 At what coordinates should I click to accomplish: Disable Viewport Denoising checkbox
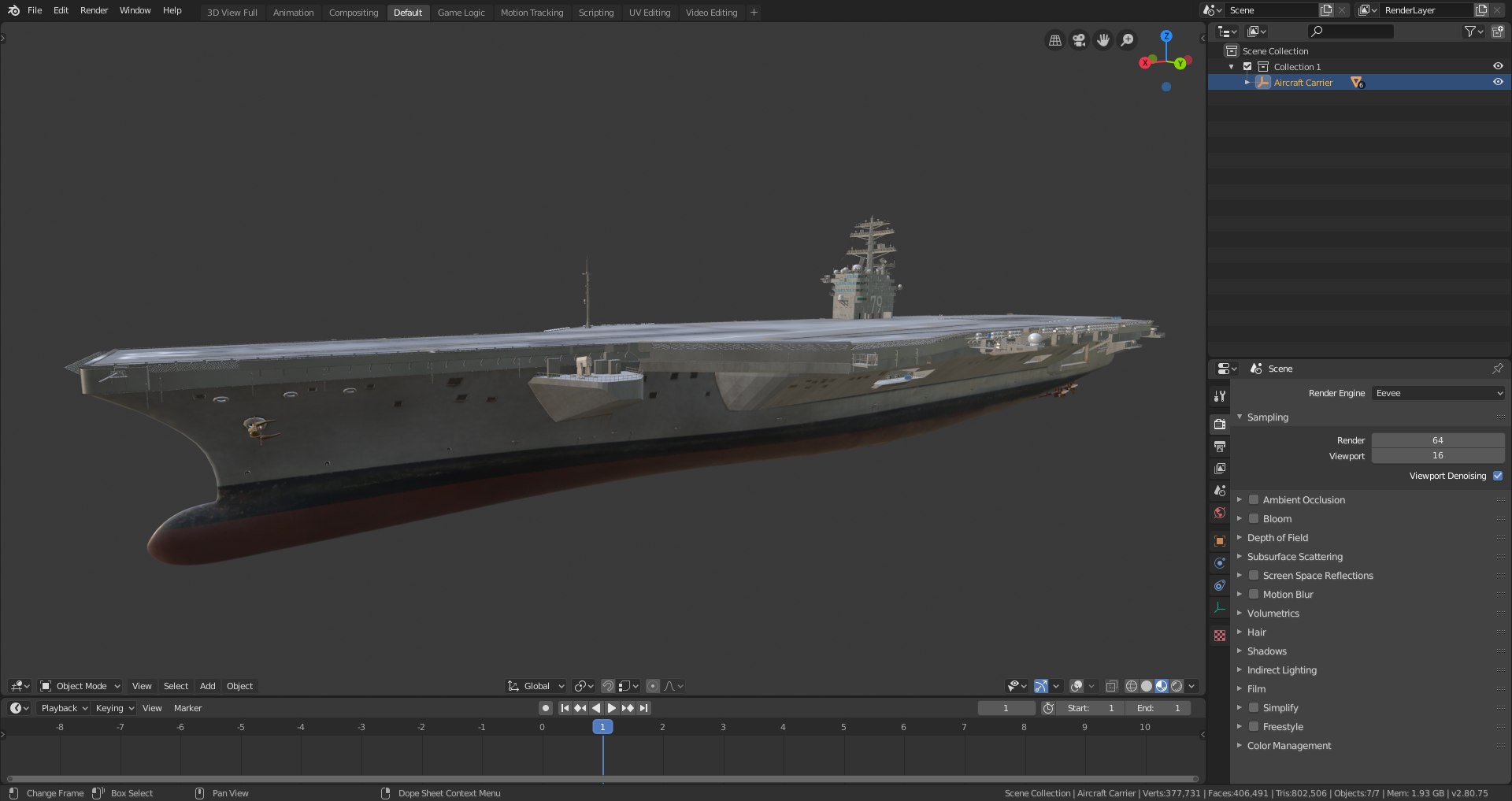click(x=1498, y=476)
